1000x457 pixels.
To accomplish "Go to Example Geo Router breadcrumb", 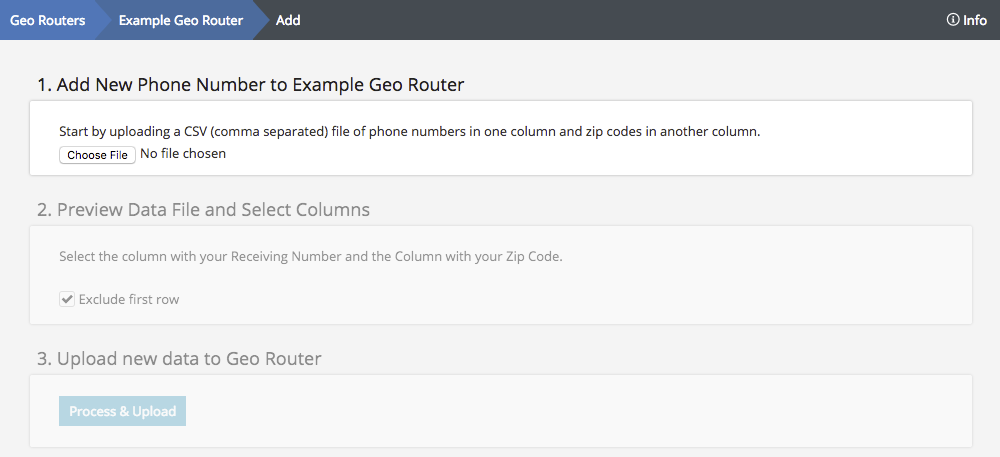I will 180,20.
